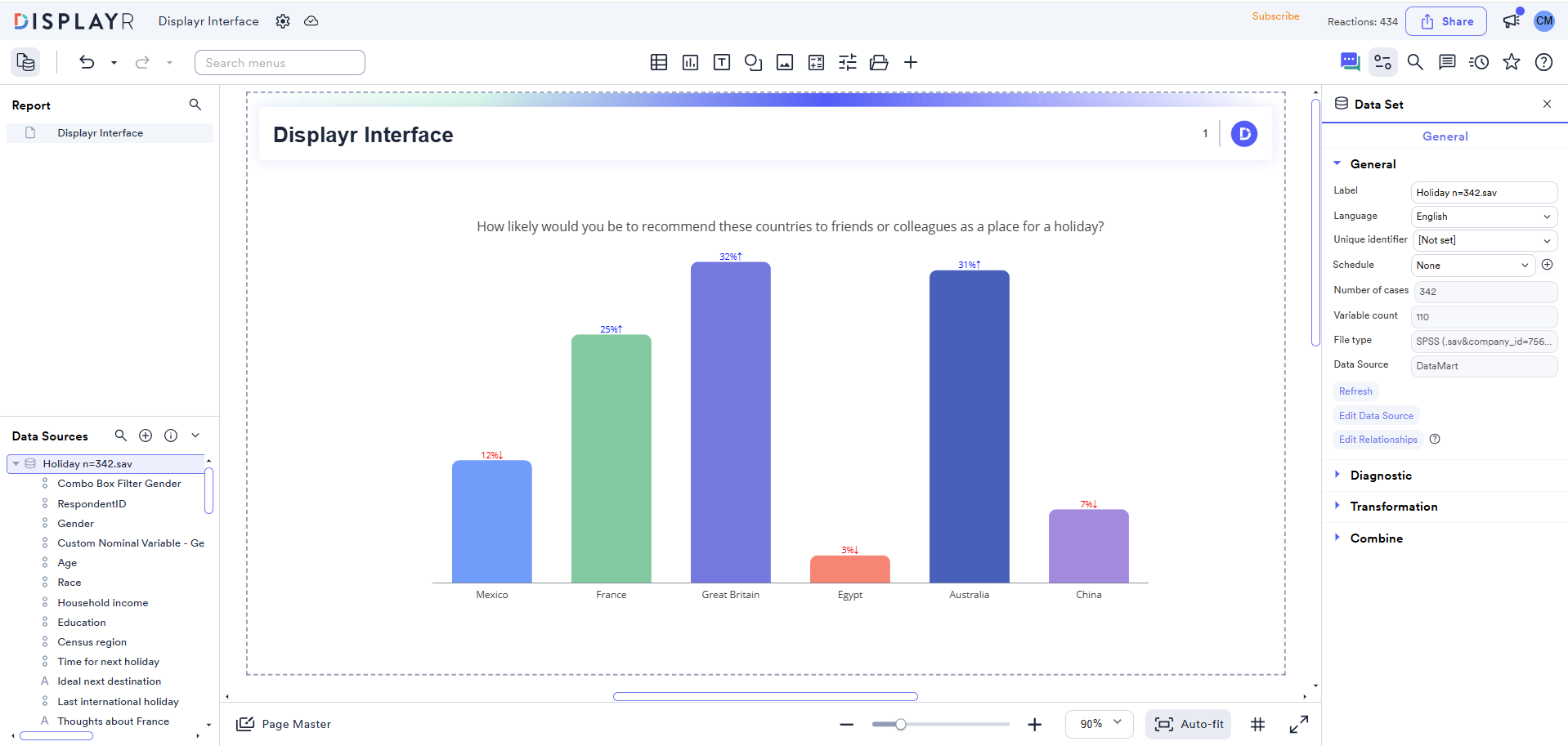Image resolution: width=1568 pixels, height=746 pixels.
Task: Click the Share button
Action: point(1446,21)
